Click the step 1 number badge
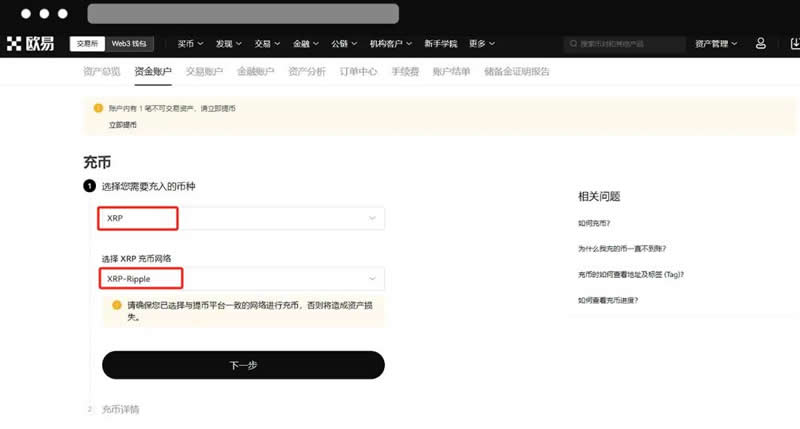800x429 pixels. coord(89,186)
